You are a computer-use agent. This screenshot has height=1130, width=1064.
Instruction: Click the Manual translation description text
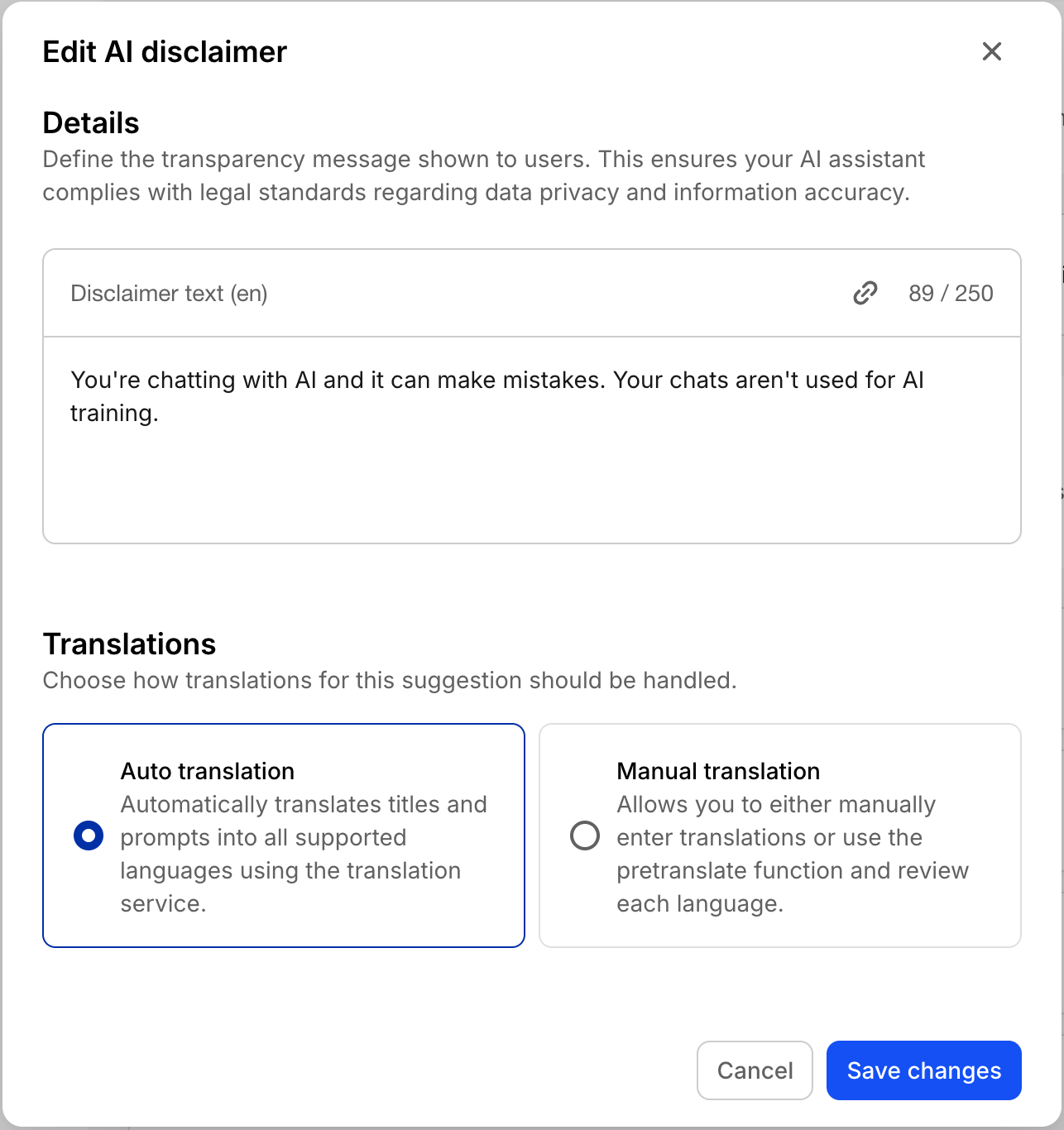(x=793, y=854)
